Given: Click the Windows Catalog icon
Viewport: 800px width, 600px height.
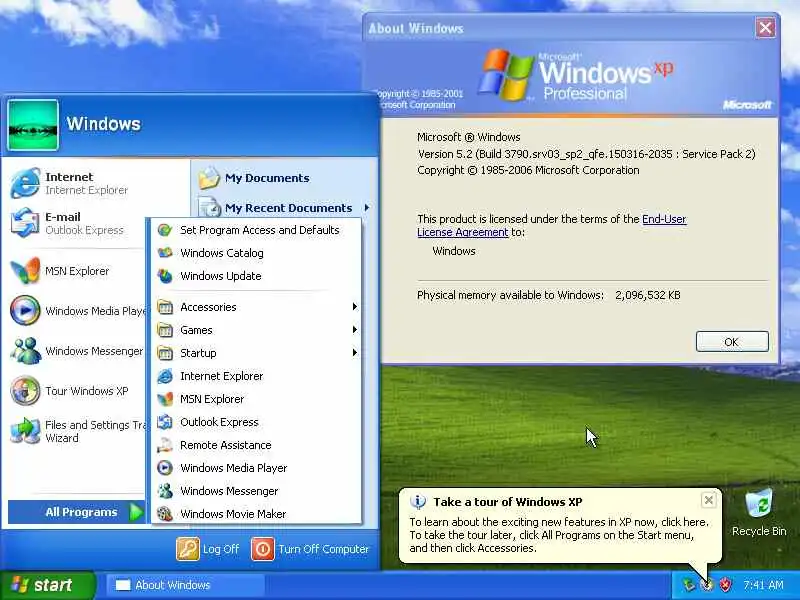Looking at the screenshot, I should click(x=165, y=253).
